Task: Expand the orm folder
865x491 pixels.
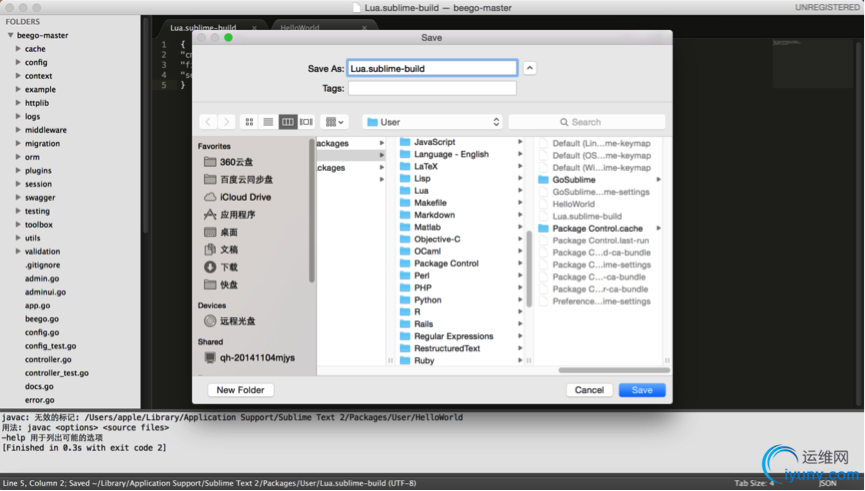Action: point(18,157)
